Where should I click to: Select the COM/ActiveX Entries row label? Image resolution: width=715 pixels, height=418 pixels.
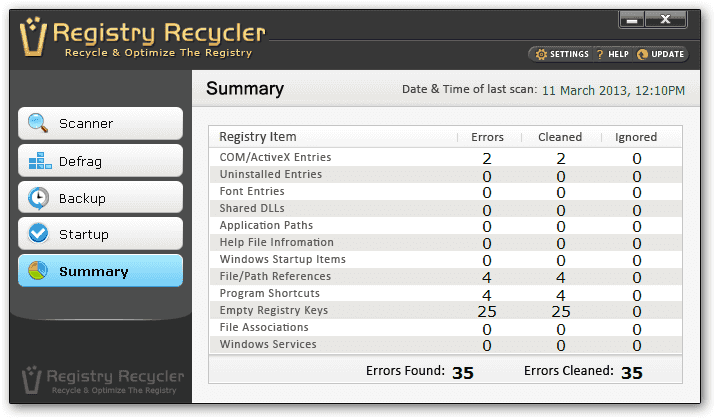(275, 157)
